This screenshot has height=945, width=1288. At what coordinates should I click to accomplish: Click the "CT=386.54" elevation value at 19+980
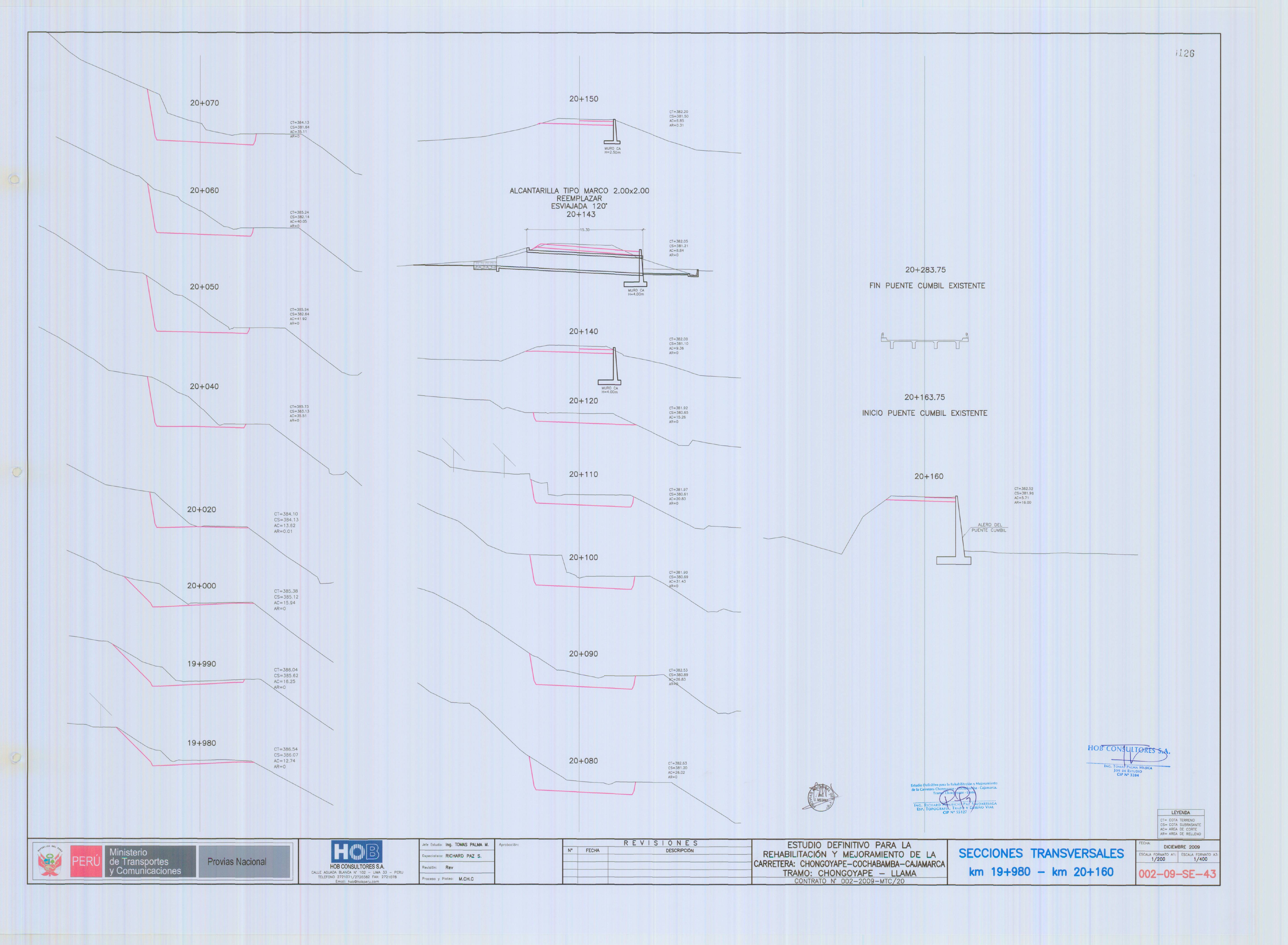point(286,749)
